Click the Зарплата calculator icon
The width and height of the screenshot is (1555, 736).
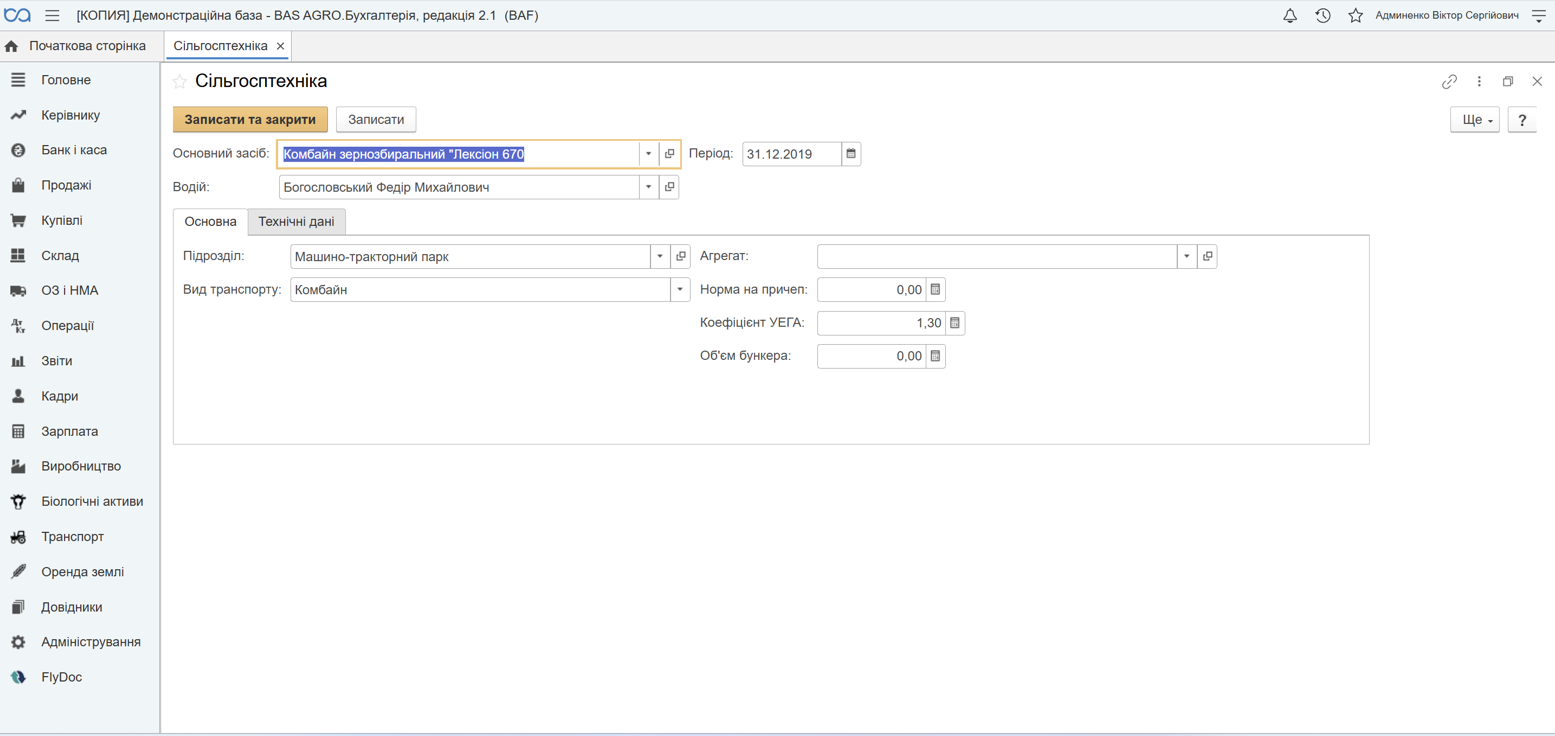(18, 431)
